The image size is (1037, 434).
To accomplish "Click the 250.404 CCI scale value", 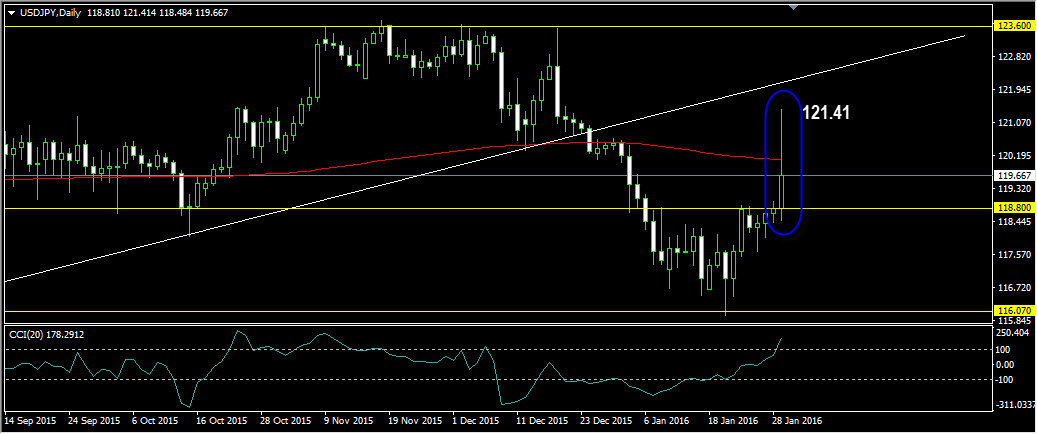I will (x=1014, y=333).
